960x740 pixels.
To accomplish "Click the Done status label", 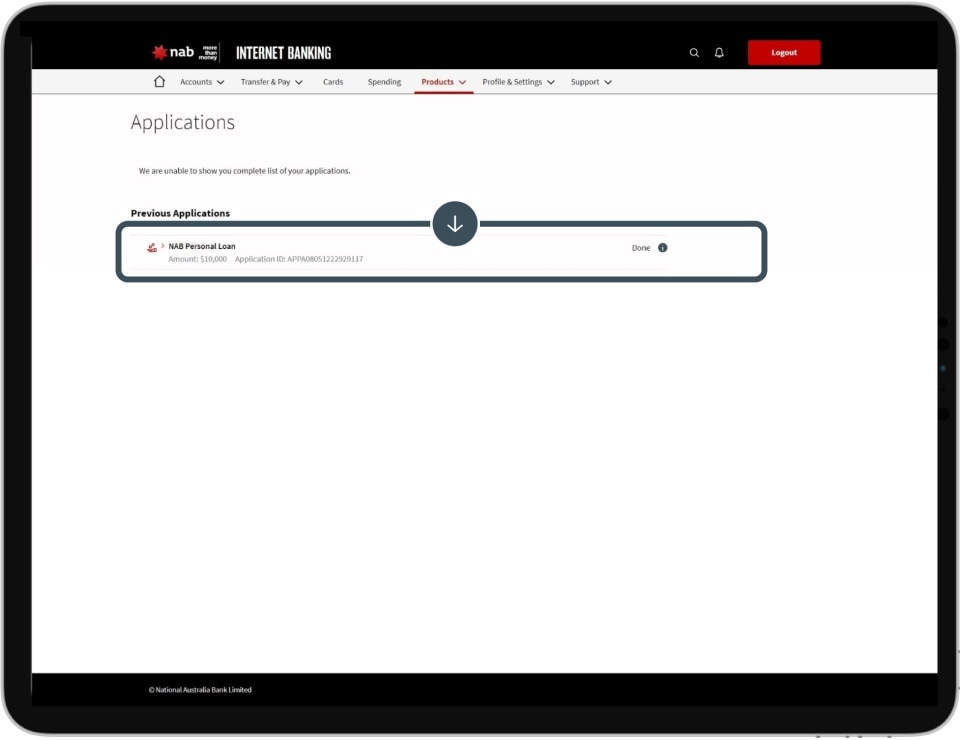I will pyautogui.click(x=641, y=248).
